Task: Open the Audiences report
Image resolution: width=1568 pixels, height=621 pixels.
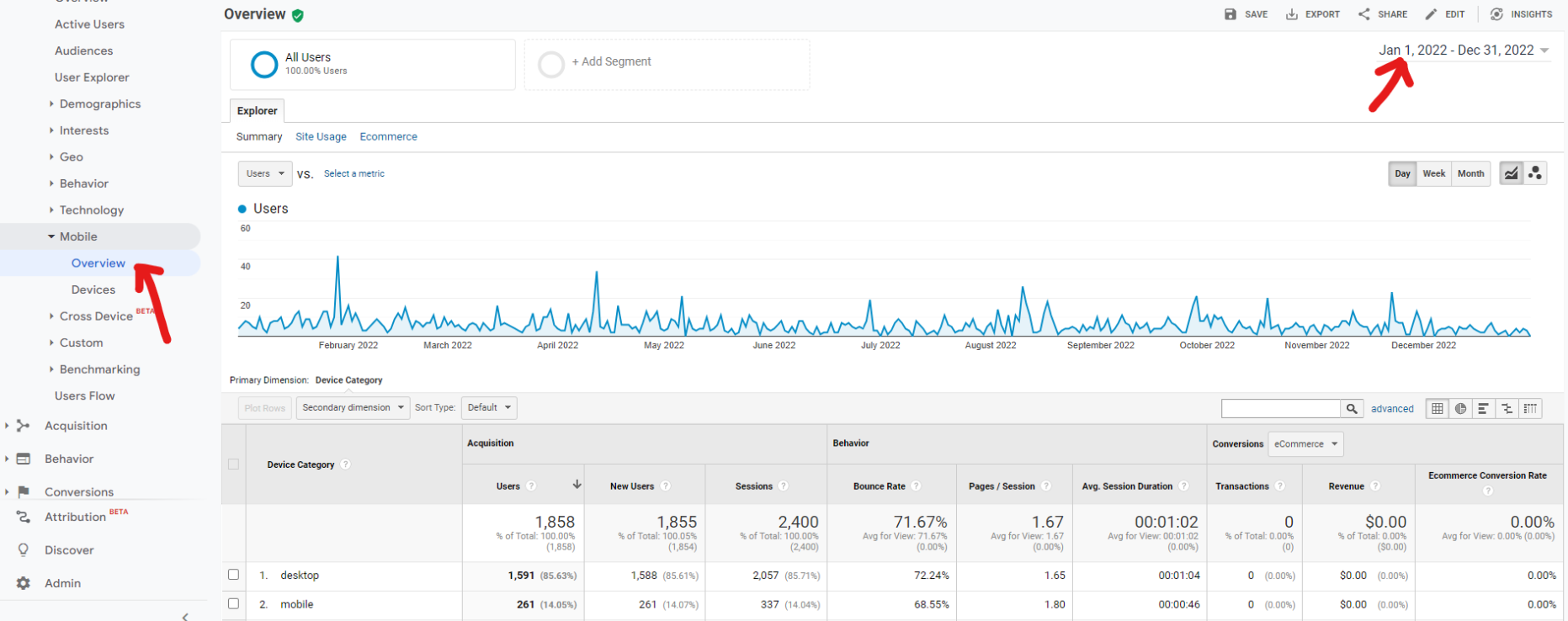Action: pos(83,50)
